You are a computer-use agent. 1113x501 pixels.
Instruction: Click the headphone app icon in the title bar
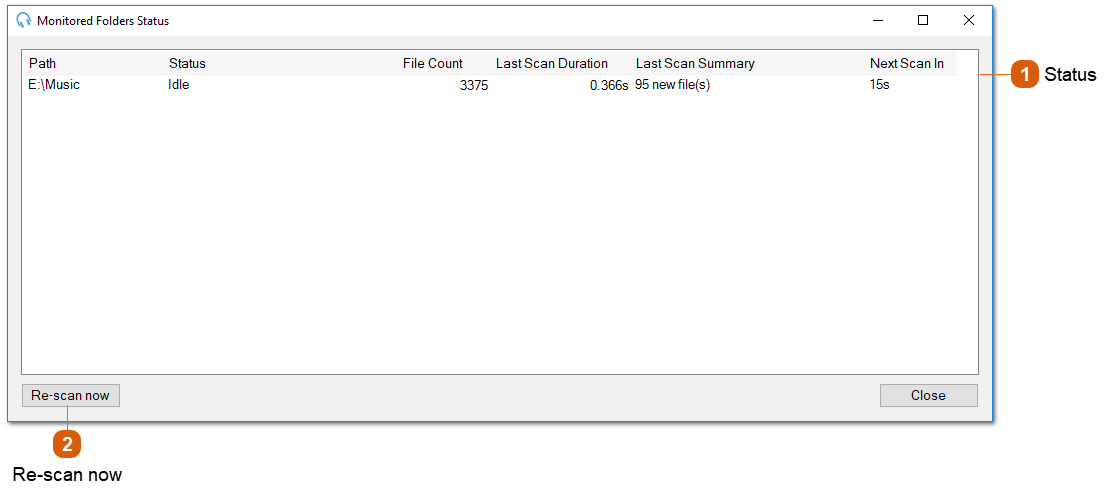(x=23, y=21)
